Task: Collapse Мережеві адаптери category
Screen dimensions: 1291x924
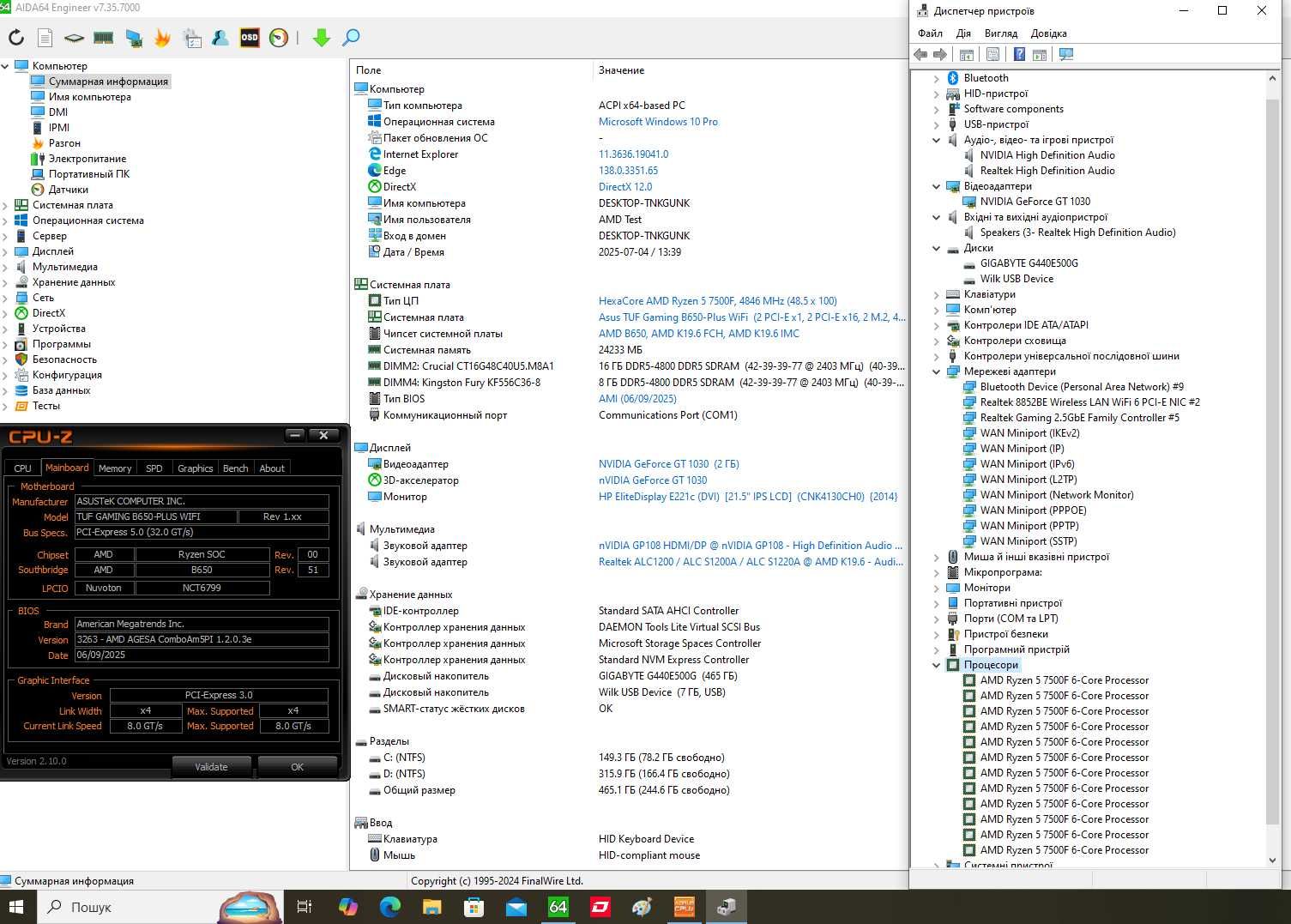Action: pos(937,371)
